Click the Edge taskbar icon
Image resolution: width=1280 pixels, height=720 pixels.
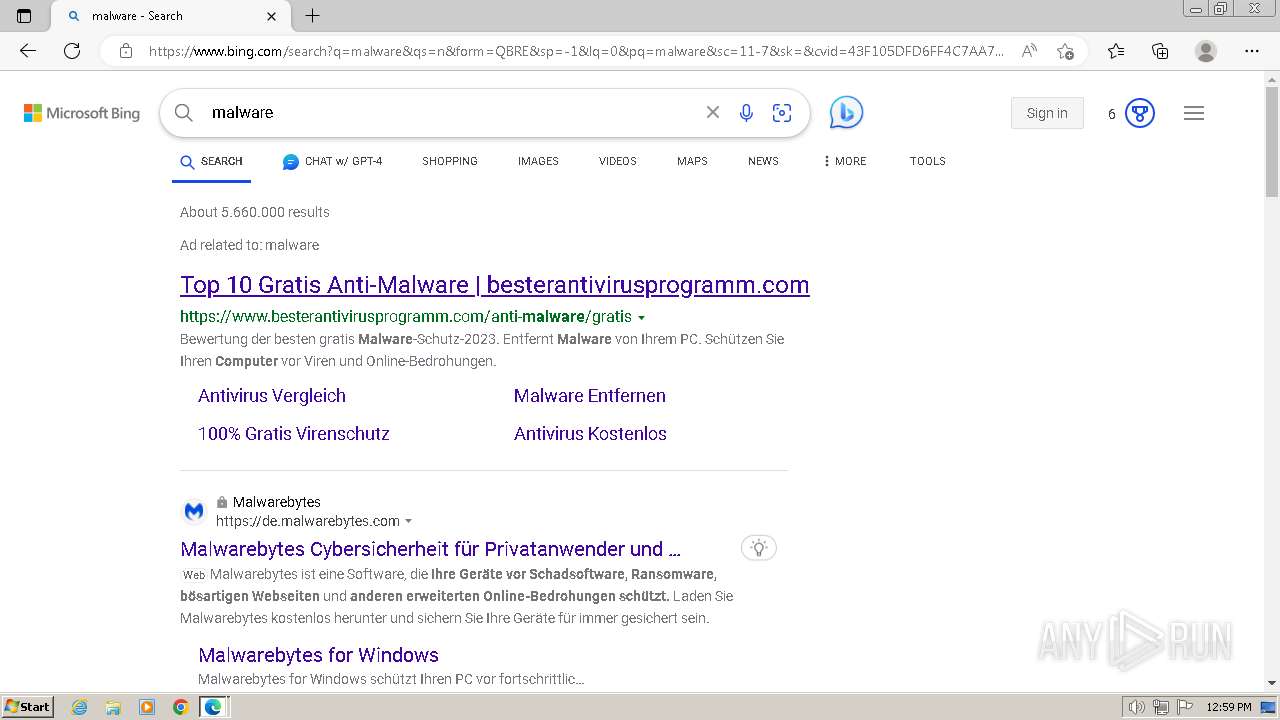click(x=213, y=707)
